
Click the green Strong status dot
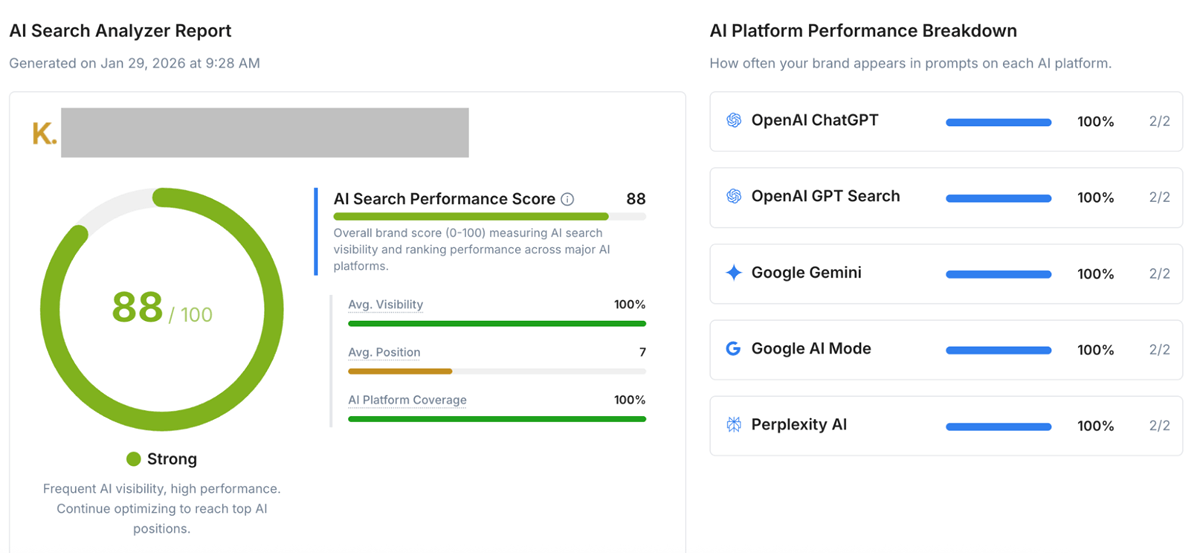pos(134,459)
